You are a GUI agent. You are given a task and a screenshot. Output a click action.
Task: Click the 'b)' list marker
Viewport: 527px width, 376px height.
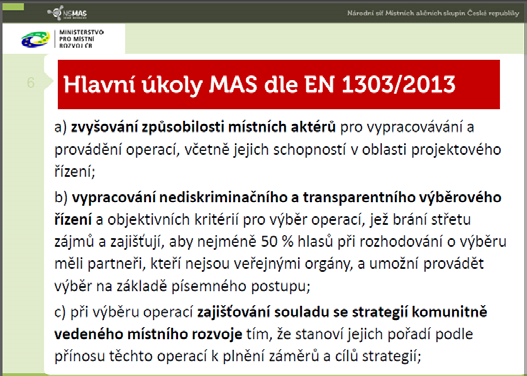tap(61, 198)
